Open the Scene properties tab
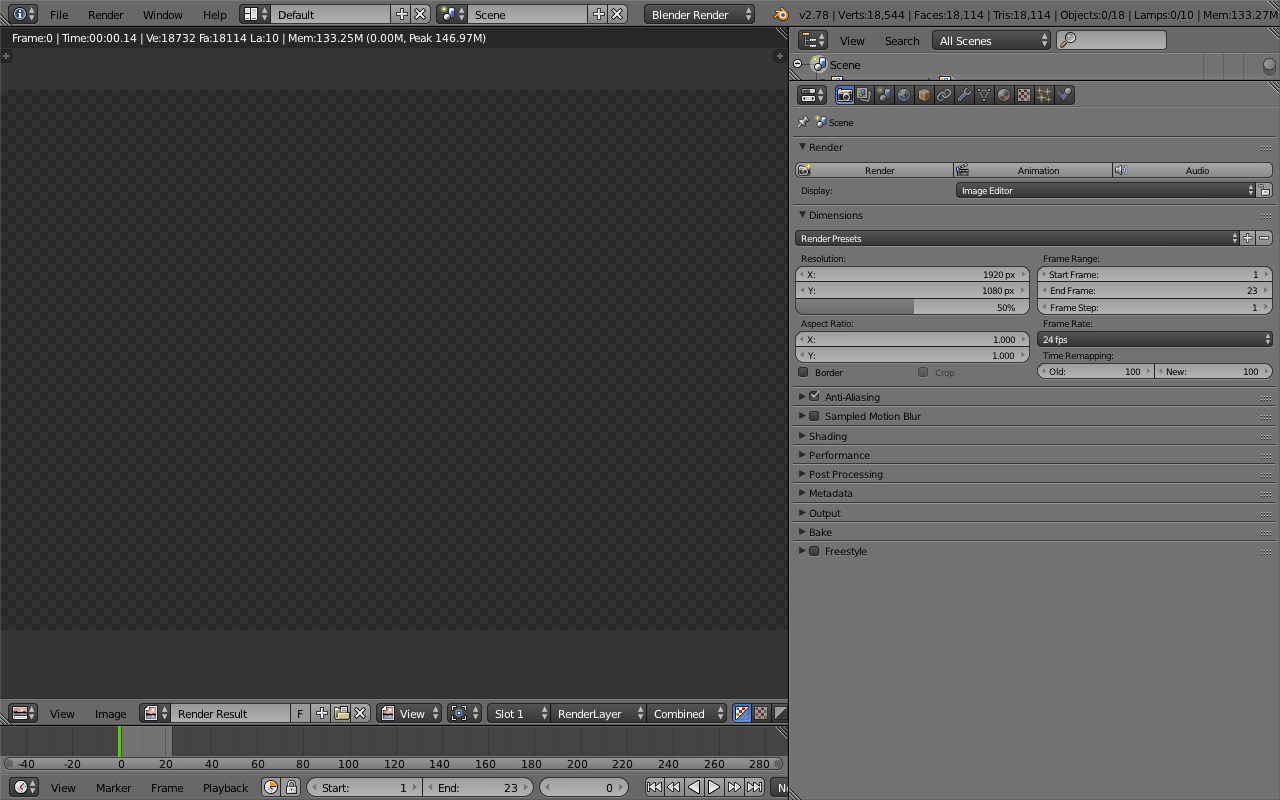The image size is (1280, 800). point(884,94)
